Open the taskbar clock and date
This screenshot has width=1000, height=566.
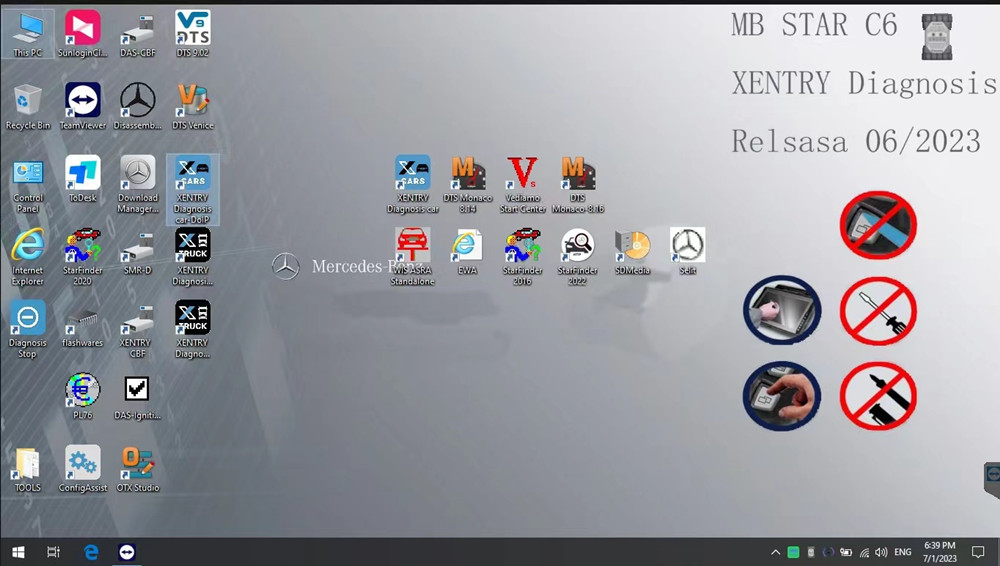[940, 552]
